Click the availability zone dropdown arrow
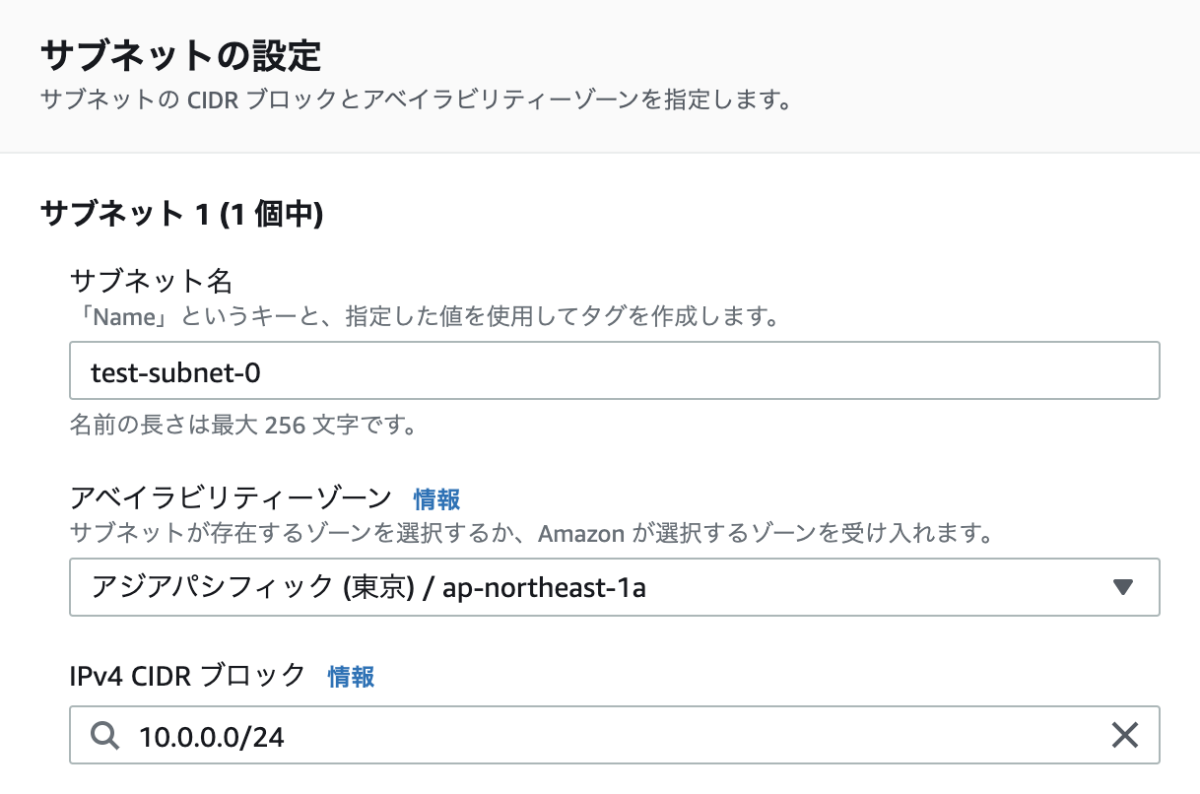The height and width of the screenshot is (794, 1200). tap(1123, 587)
